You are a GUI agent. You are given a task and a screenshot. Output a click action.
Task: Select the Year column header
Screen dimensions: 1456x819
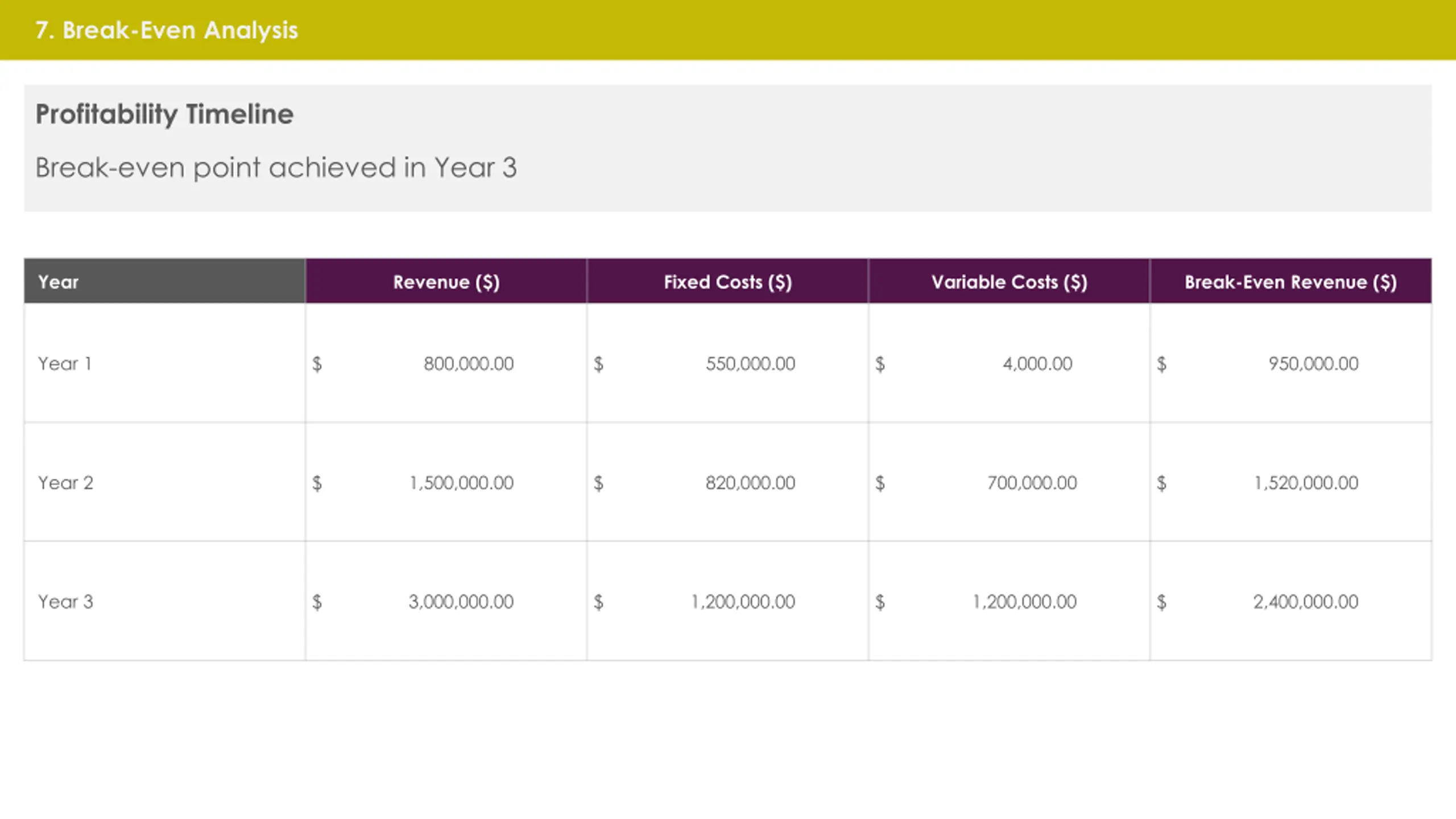(x=164, y=282)
